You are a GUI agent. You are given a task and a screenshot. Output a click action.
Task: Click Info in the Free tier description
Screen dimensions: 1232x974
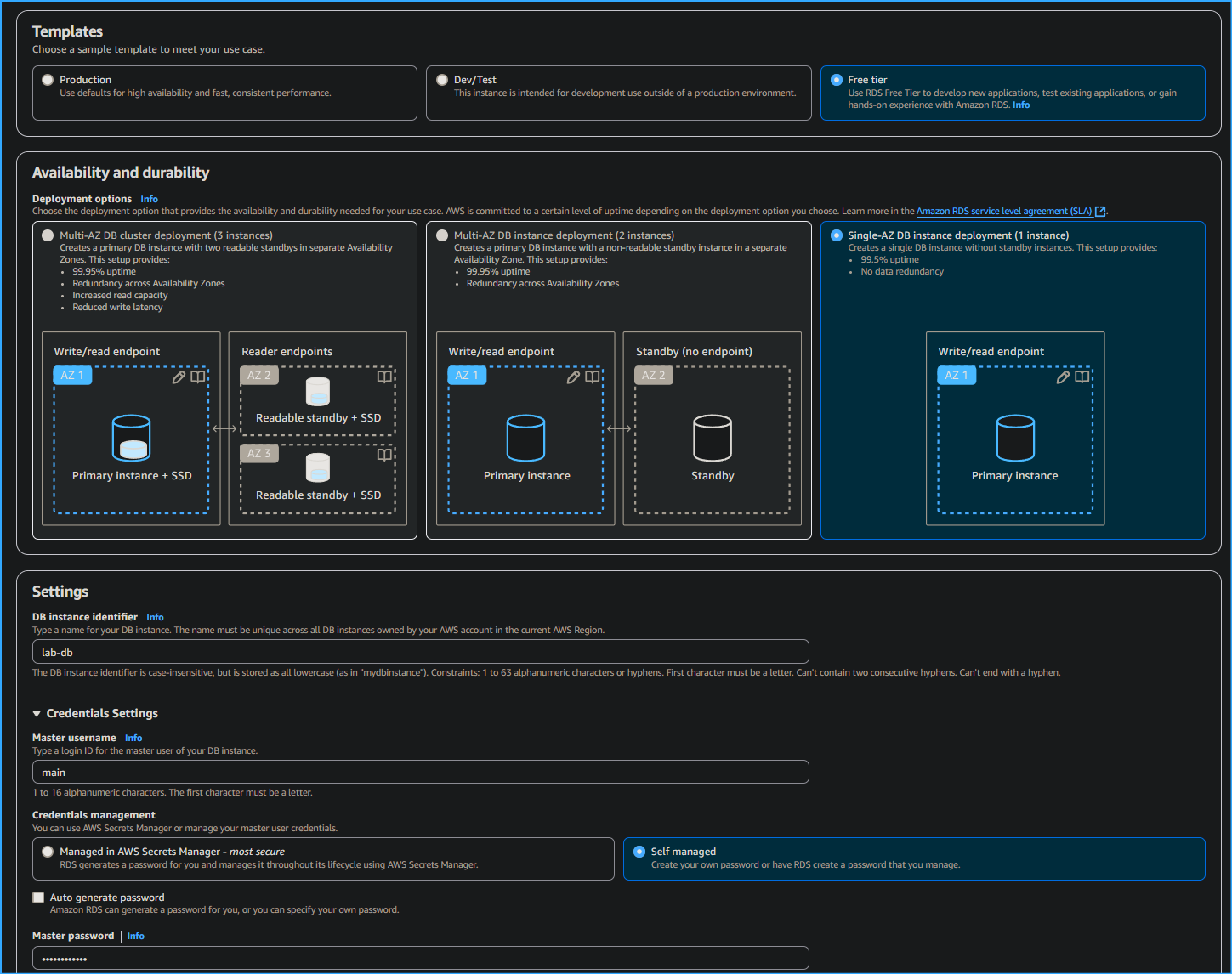(1021, 104)
